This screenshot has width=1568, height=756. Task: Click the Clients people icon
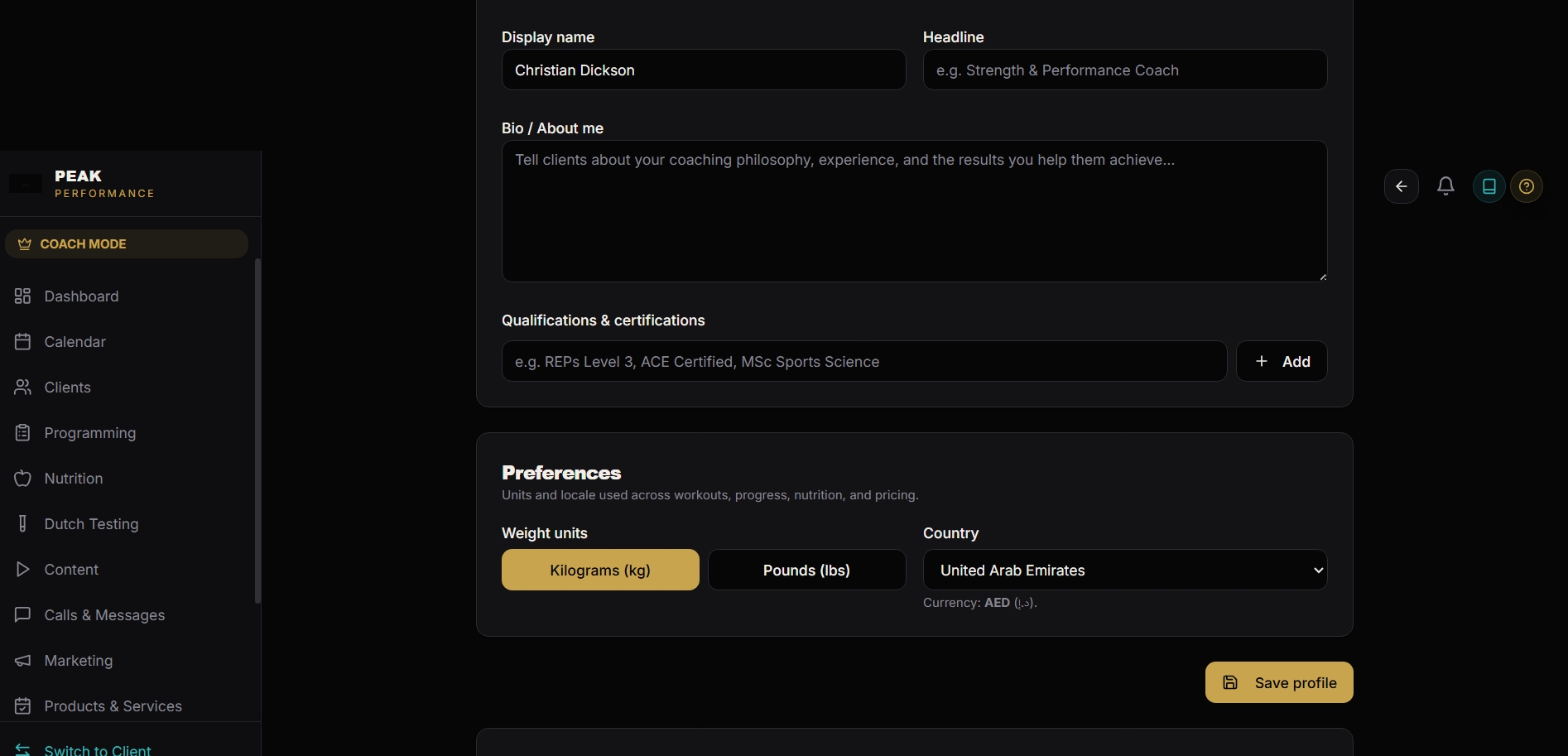(x=22, y=388)
